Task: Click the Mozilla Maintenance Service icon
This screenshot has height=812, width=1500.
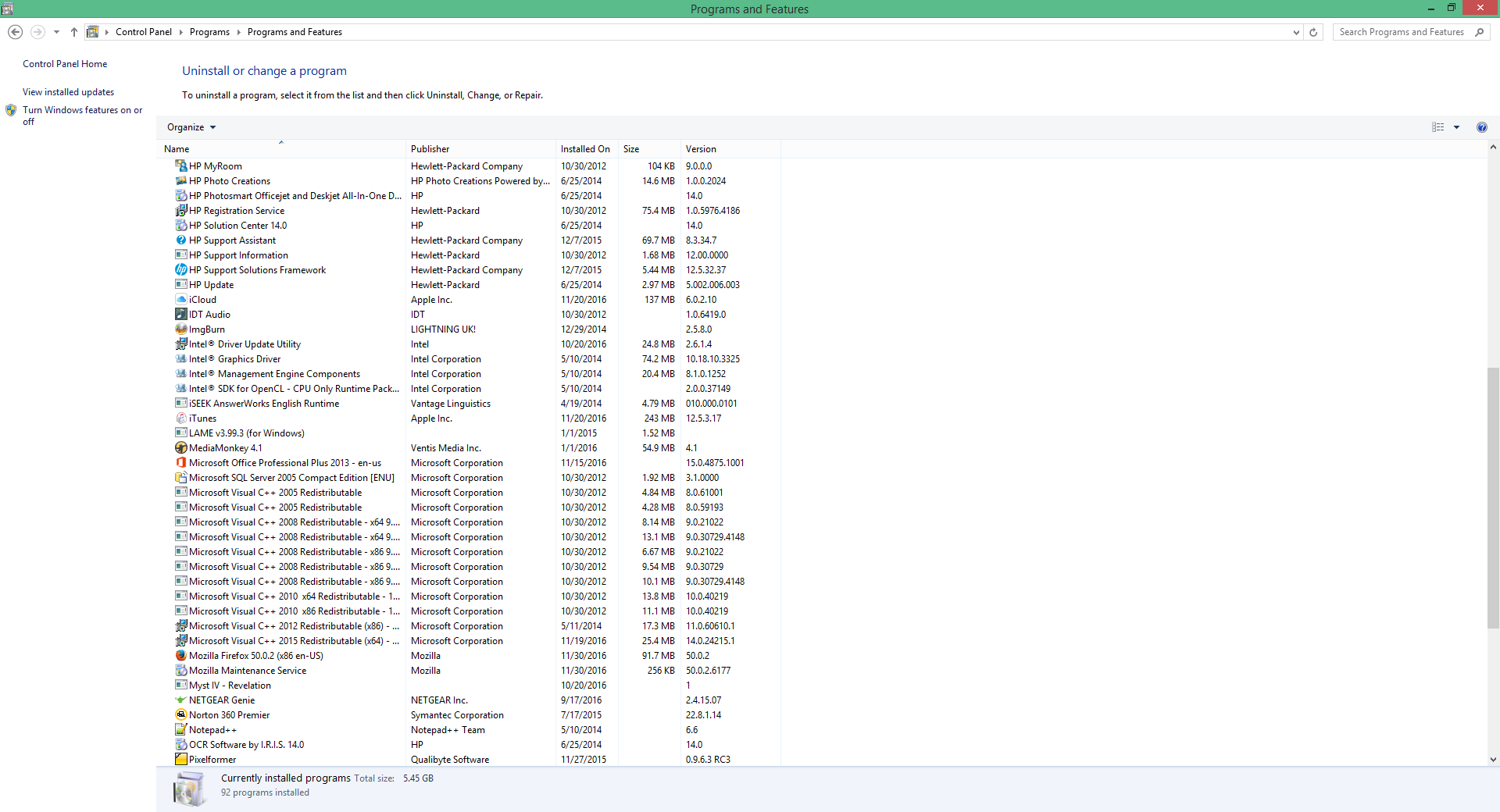Action: [181, 670]
